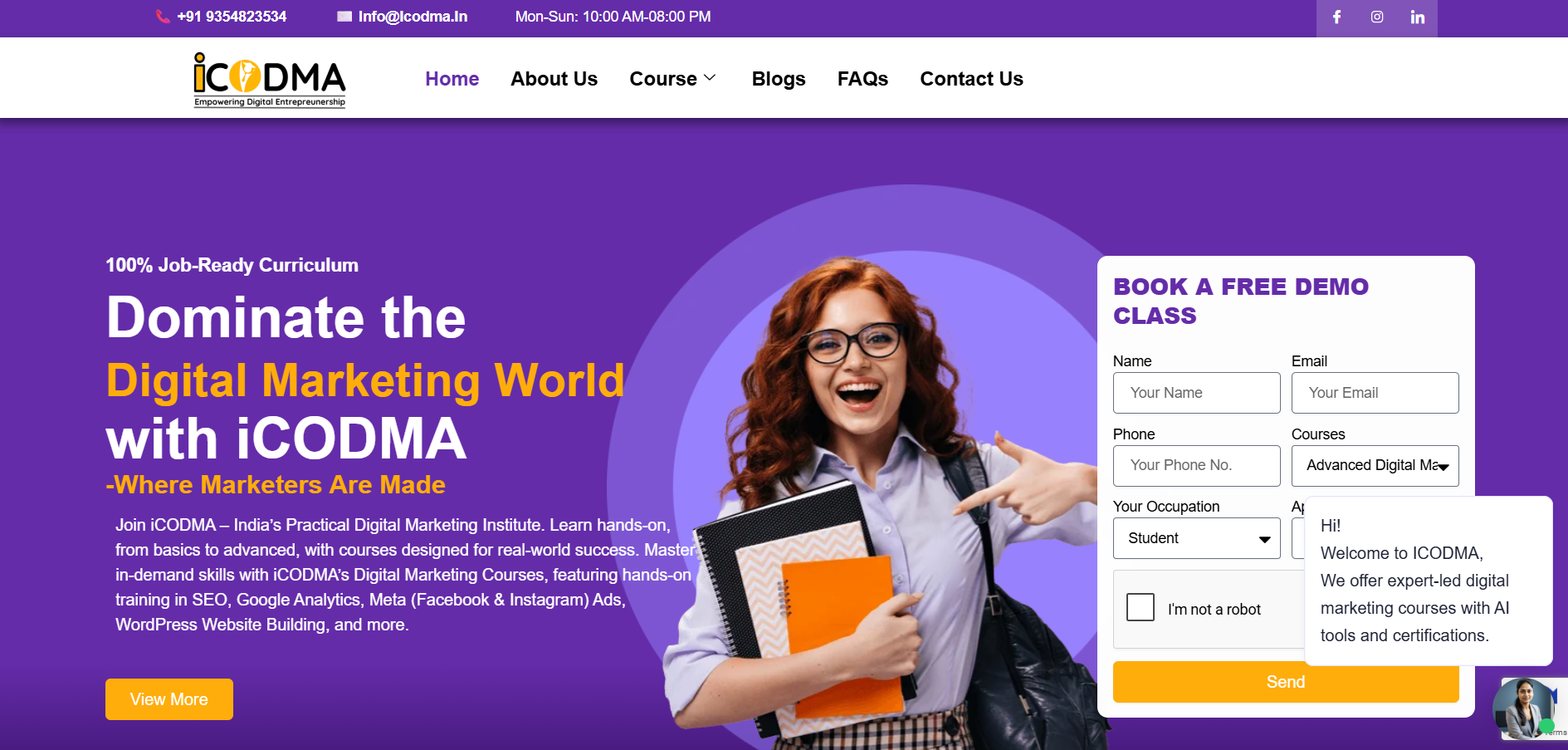Open the Your Occupation dropdown
Image resolution: width=1568 pixels, height=750 pixels.
[1196, 538]
